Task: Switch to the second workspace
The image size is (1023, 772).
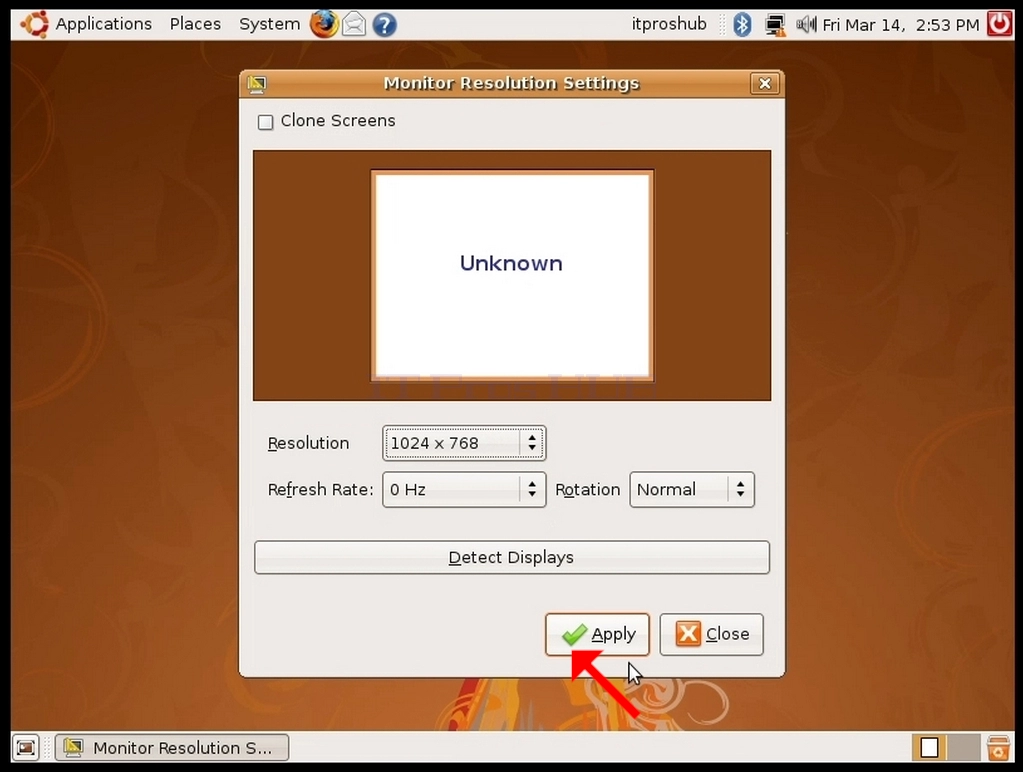Action: coord(964,747)
